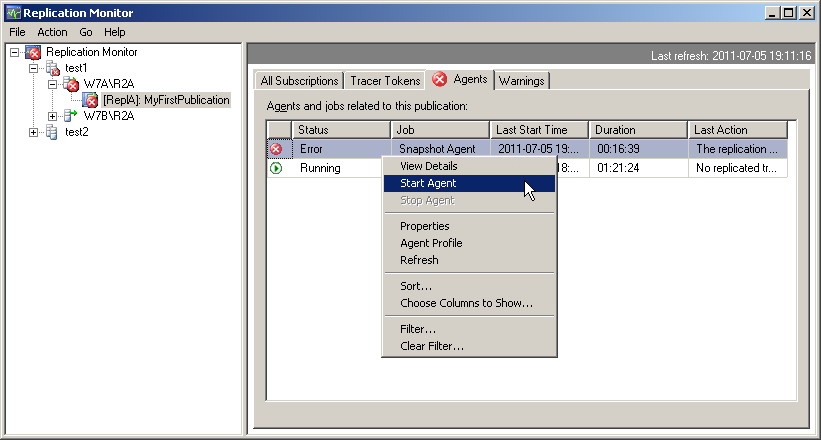Select the W7B\R2A tree item
The height and width of the screenshot is (440, 821).
pos(109,116)
